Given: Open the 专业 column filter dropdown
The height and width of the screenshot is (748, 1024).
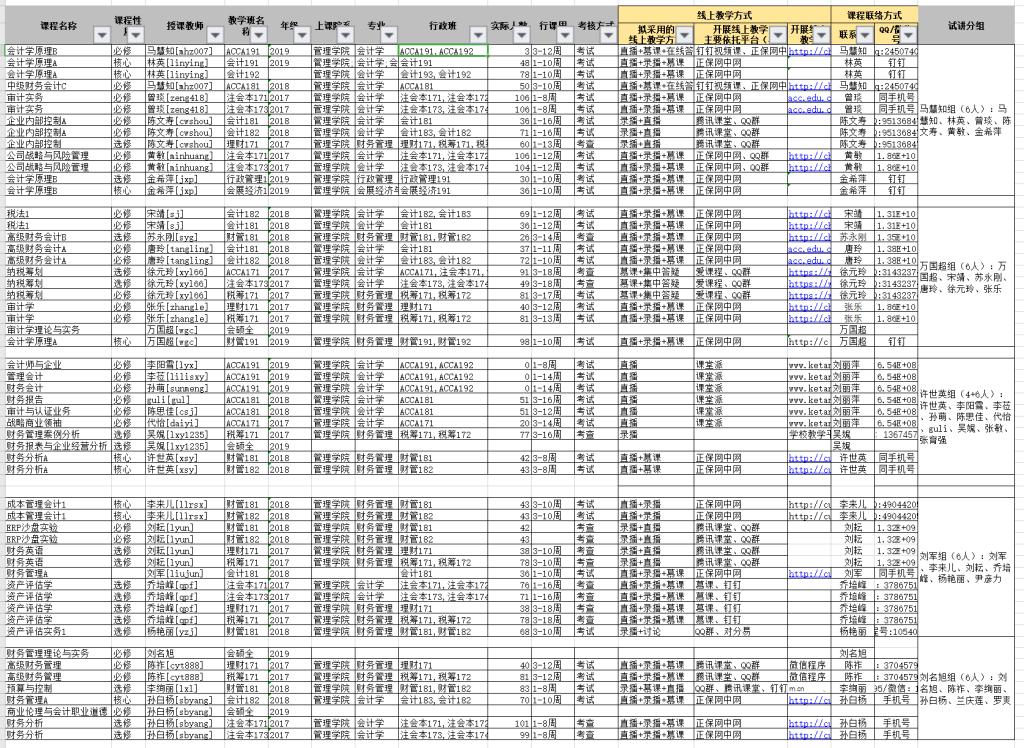Looking at the screenshot, I should (x=388, y=35).
